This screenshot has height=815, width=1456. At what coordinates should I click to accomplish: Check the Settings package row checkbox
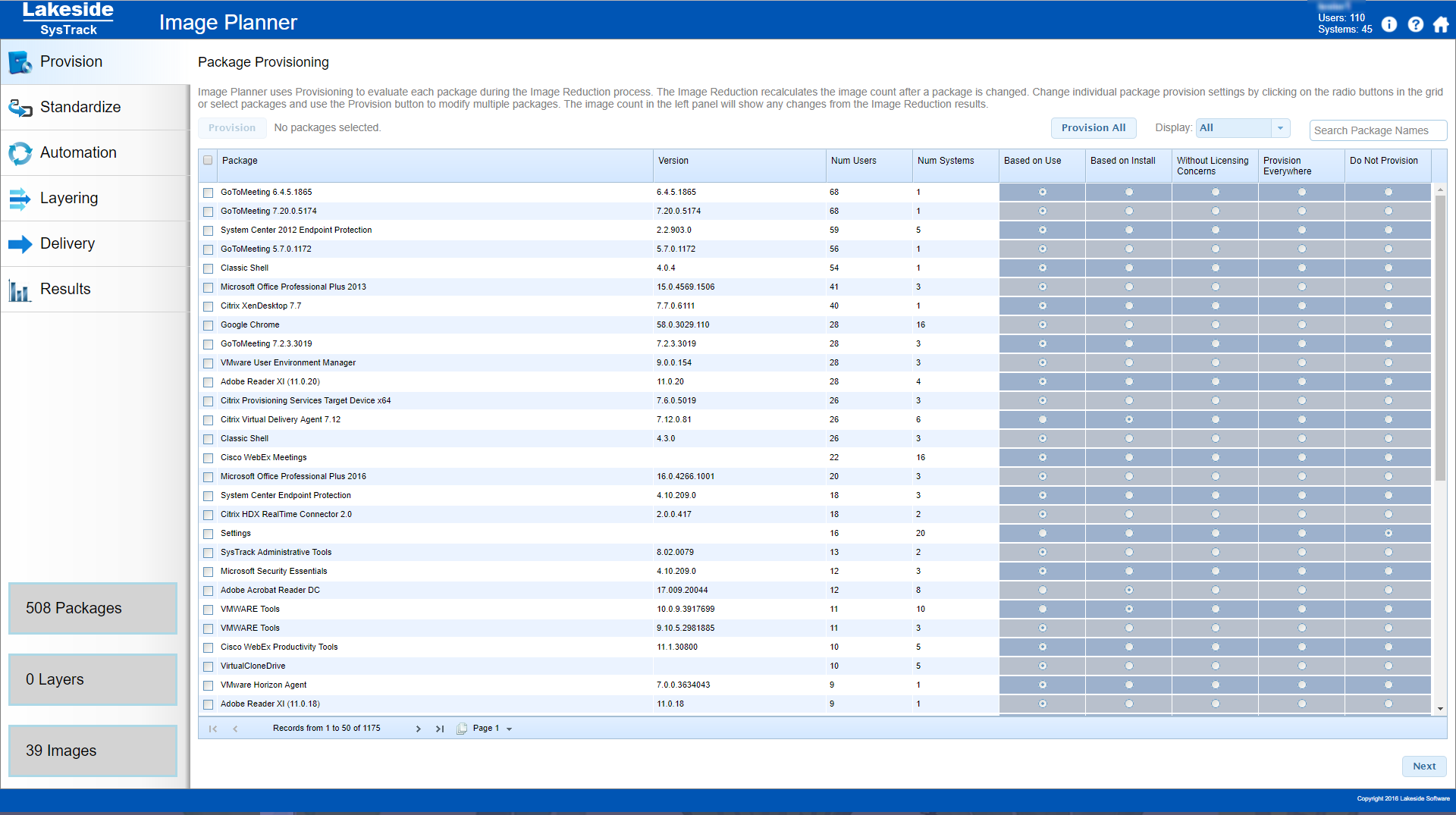pos(208,534)
